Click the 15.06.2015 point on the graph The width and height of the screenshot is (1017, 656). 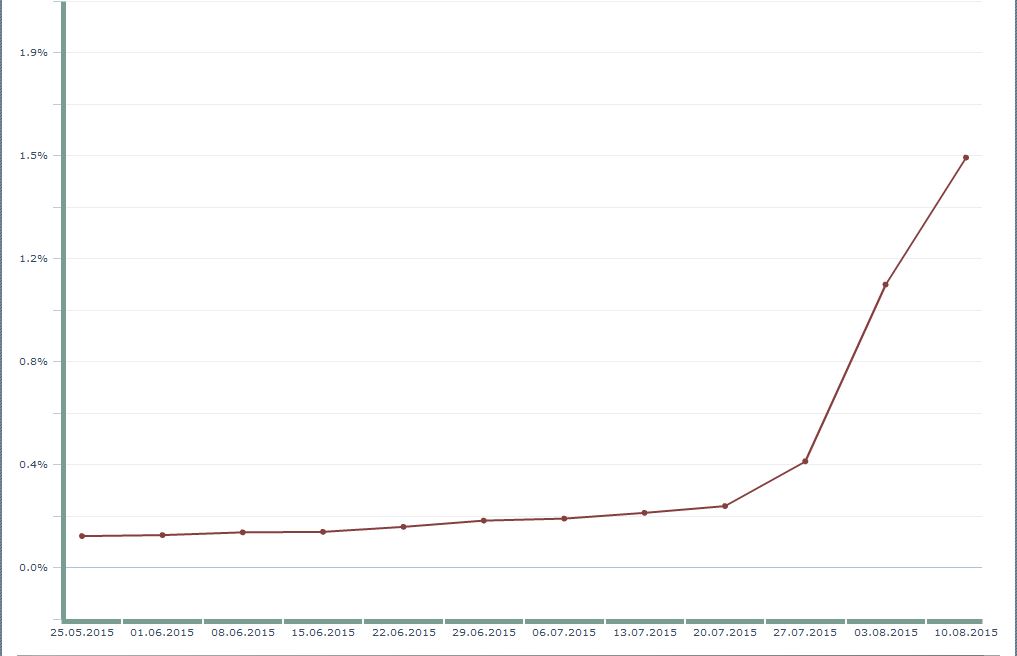[x=323, y=532]
